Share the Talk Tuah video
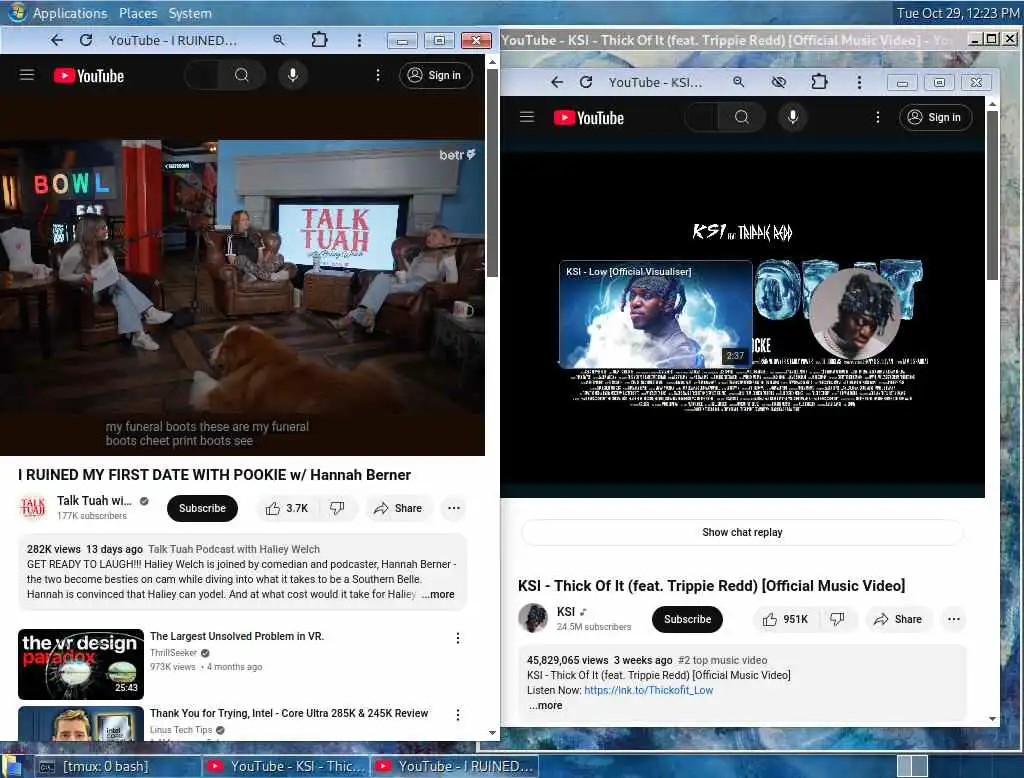The height and width of the screenshot is (778, 1024). click(x=398, y=508)
